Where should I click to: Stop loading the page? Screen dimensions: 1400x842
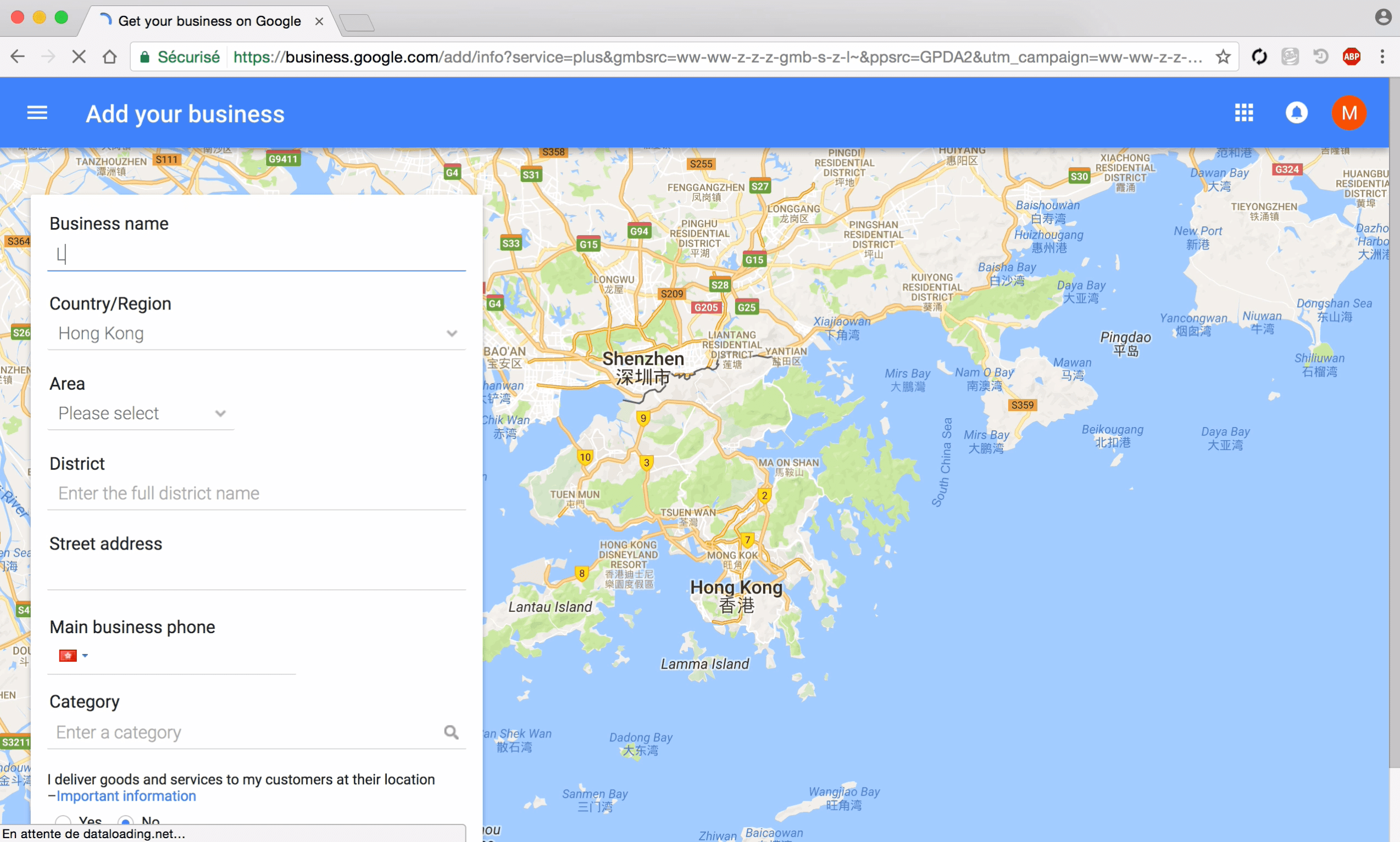[x=79, y=56]
